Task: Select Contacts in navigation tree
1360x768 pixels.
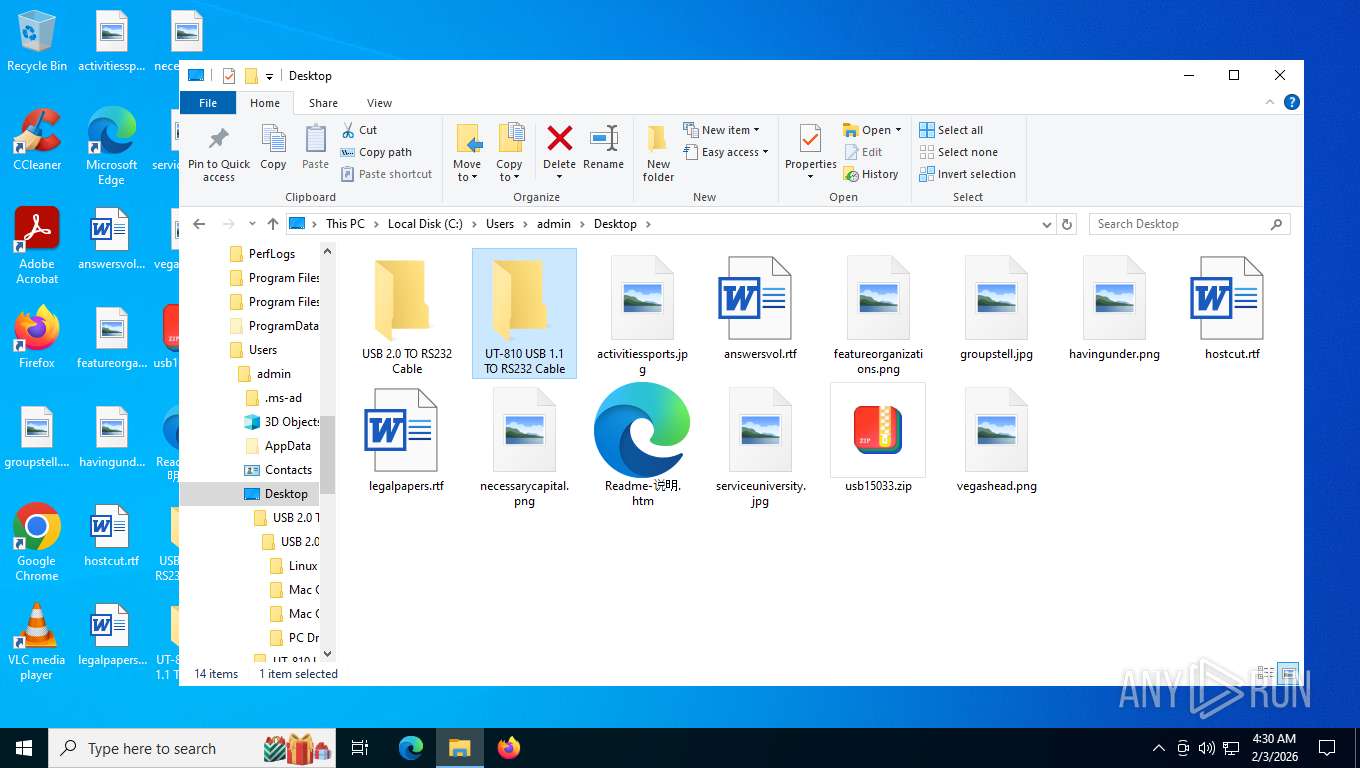Action: [288, 470]
